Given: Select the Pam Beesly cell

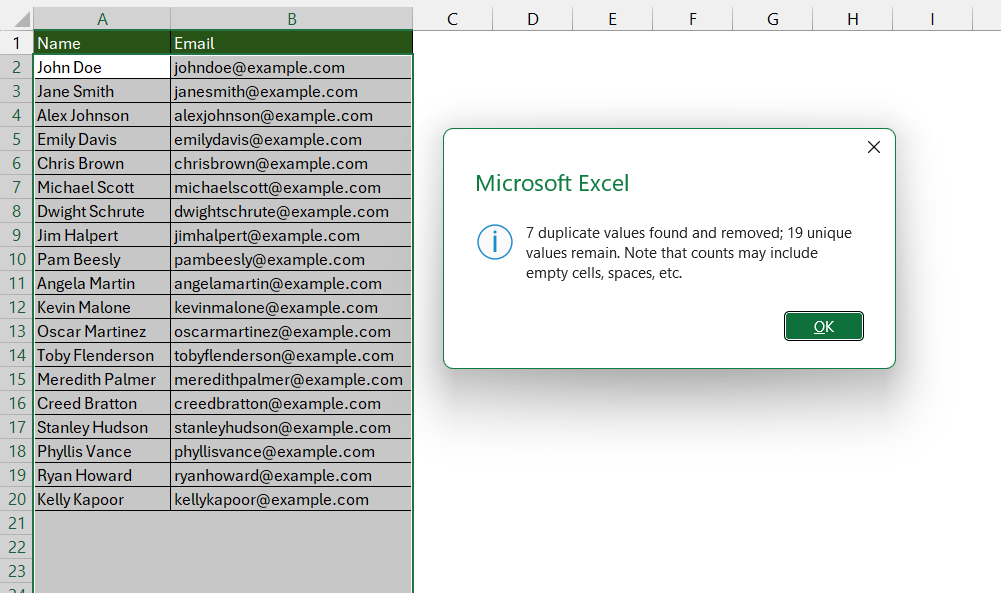Looking at the screenshot, I should click(102, 259).
